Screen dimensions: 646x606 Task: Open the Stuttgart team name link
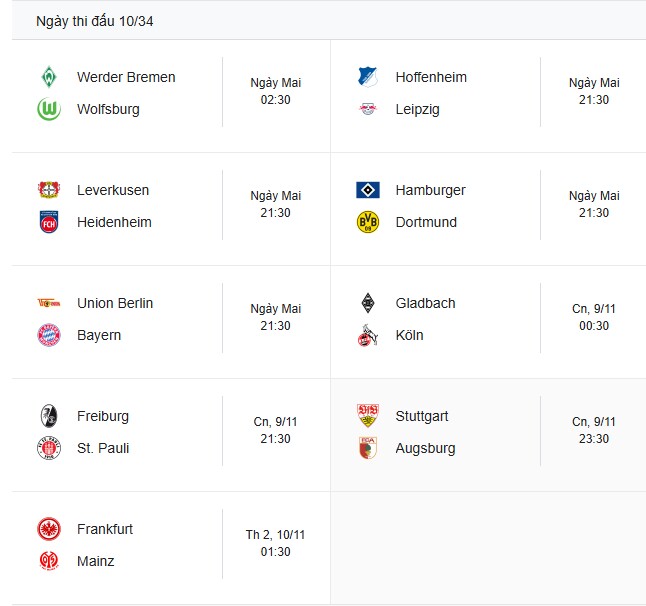(x=422, y=416)
